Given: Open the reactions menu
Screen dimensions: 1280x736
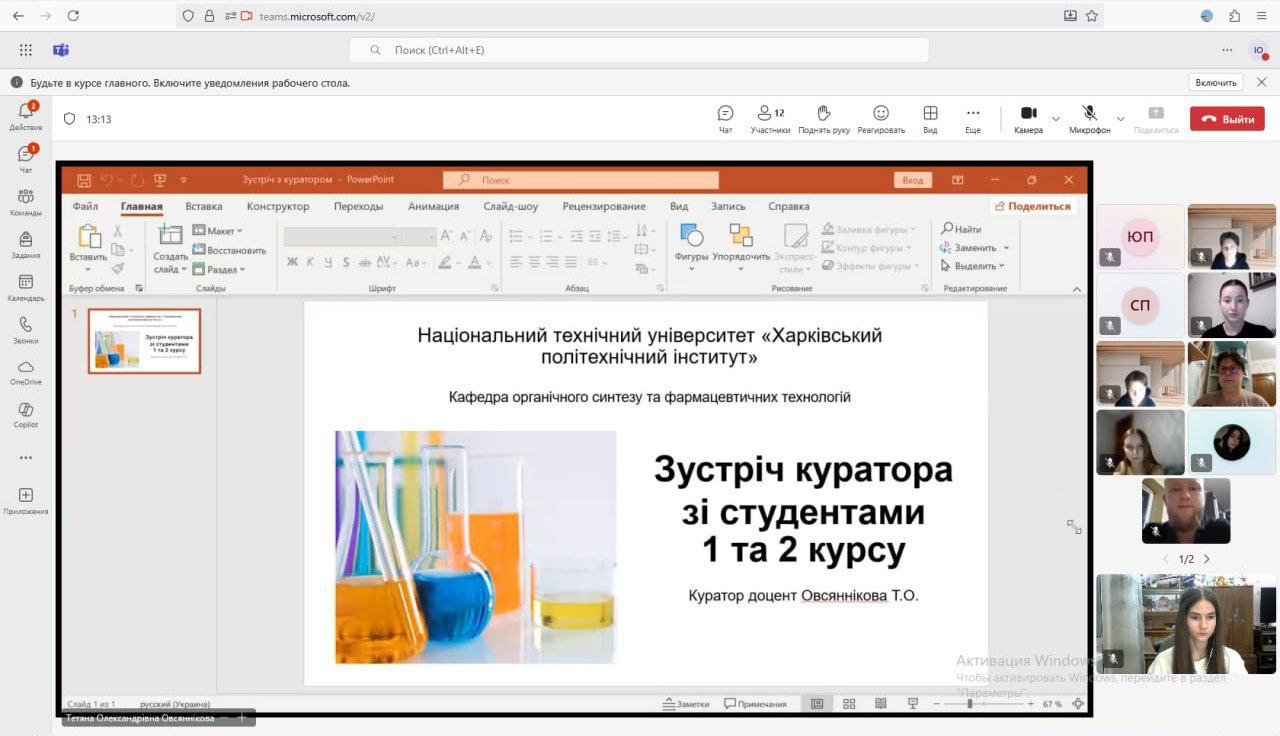Looking at the screenshot, I should click(880, 119).
